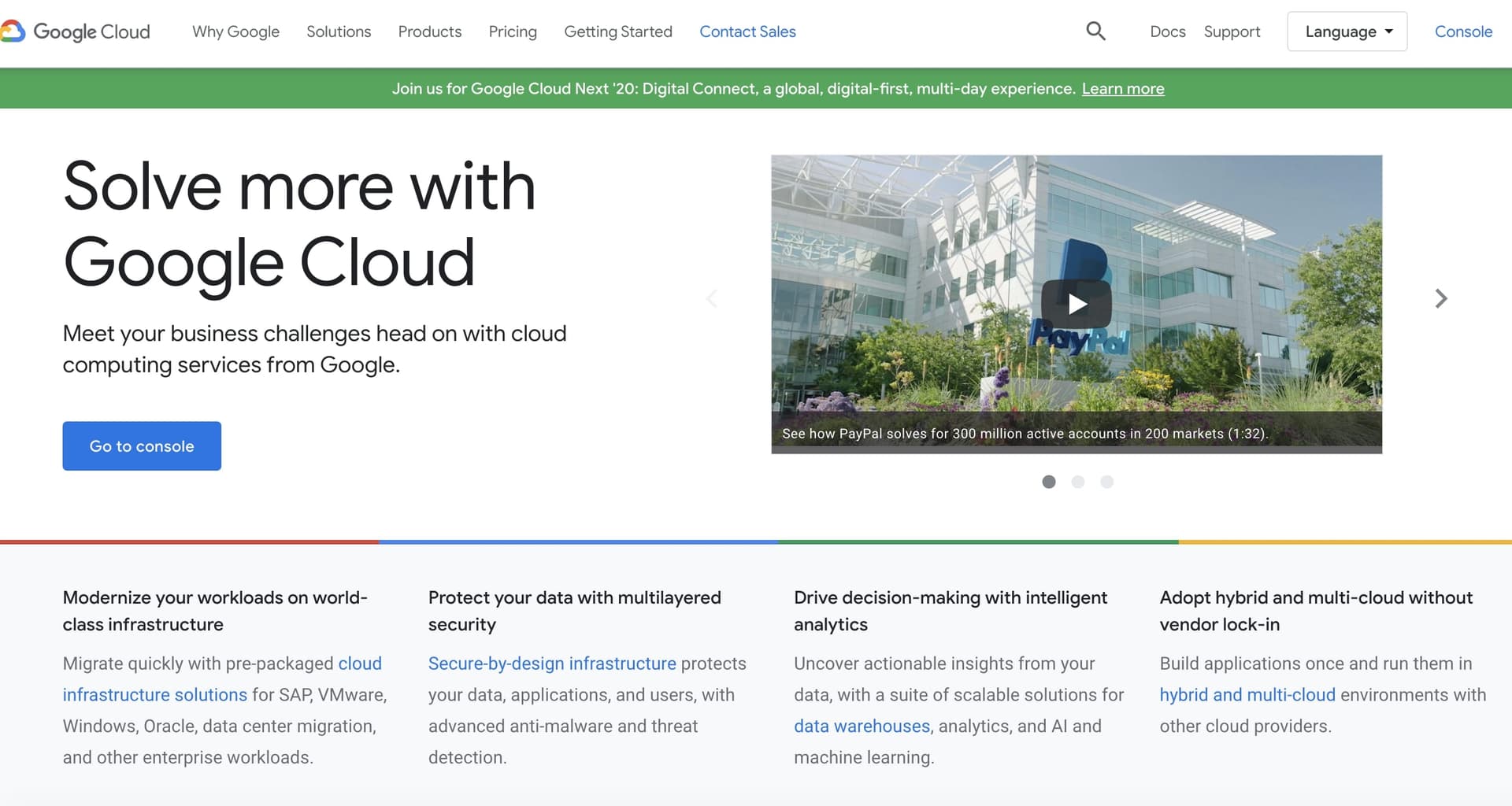The image size is (1512, 806).
Task: Open the Why Google menu
Action: click(235, 31)
